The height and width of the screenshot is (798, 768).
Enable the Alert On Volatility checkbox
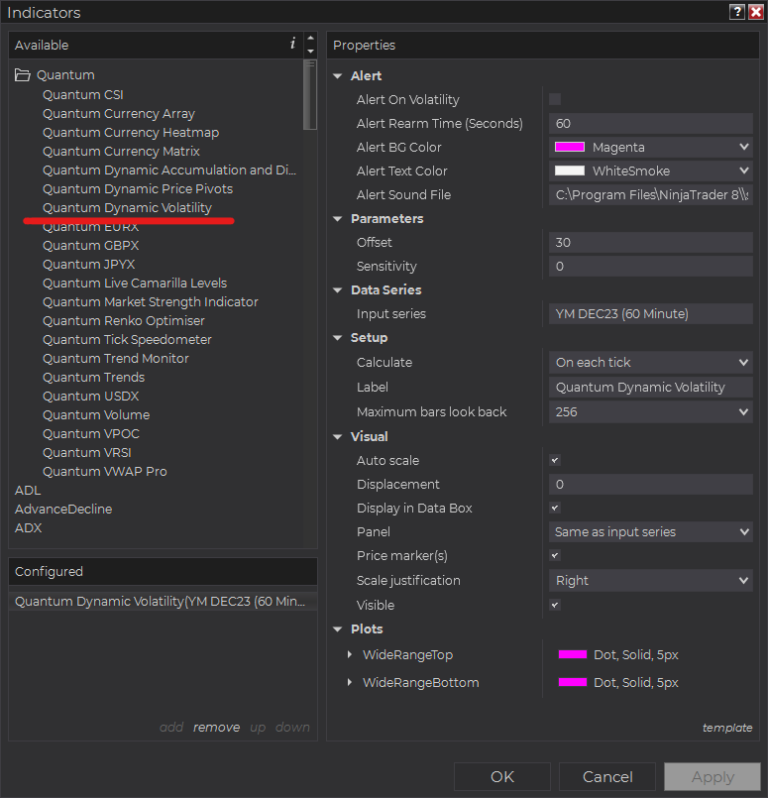[x=555, y=99]
